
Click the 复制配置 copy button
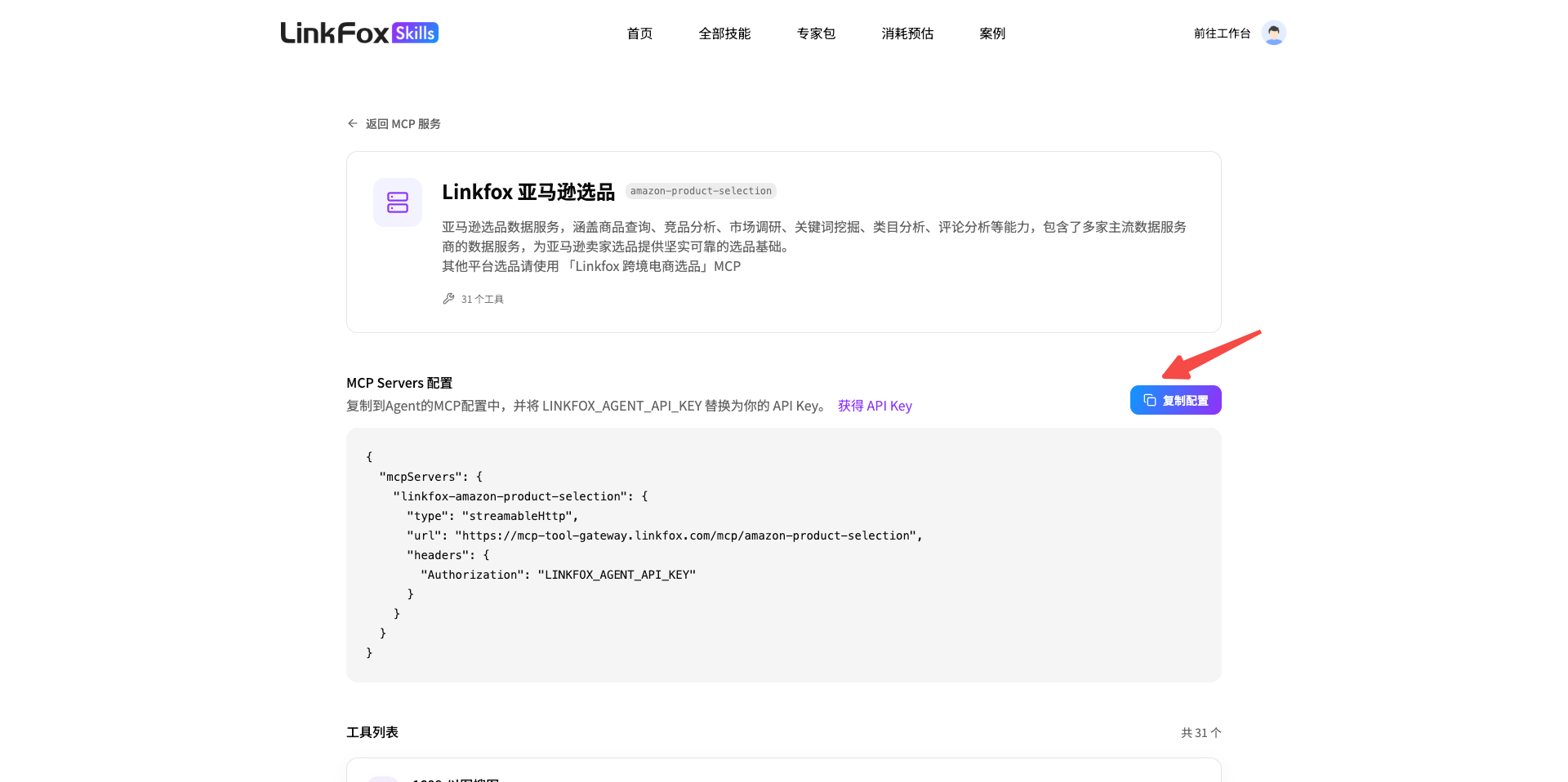coord(1175,400)
